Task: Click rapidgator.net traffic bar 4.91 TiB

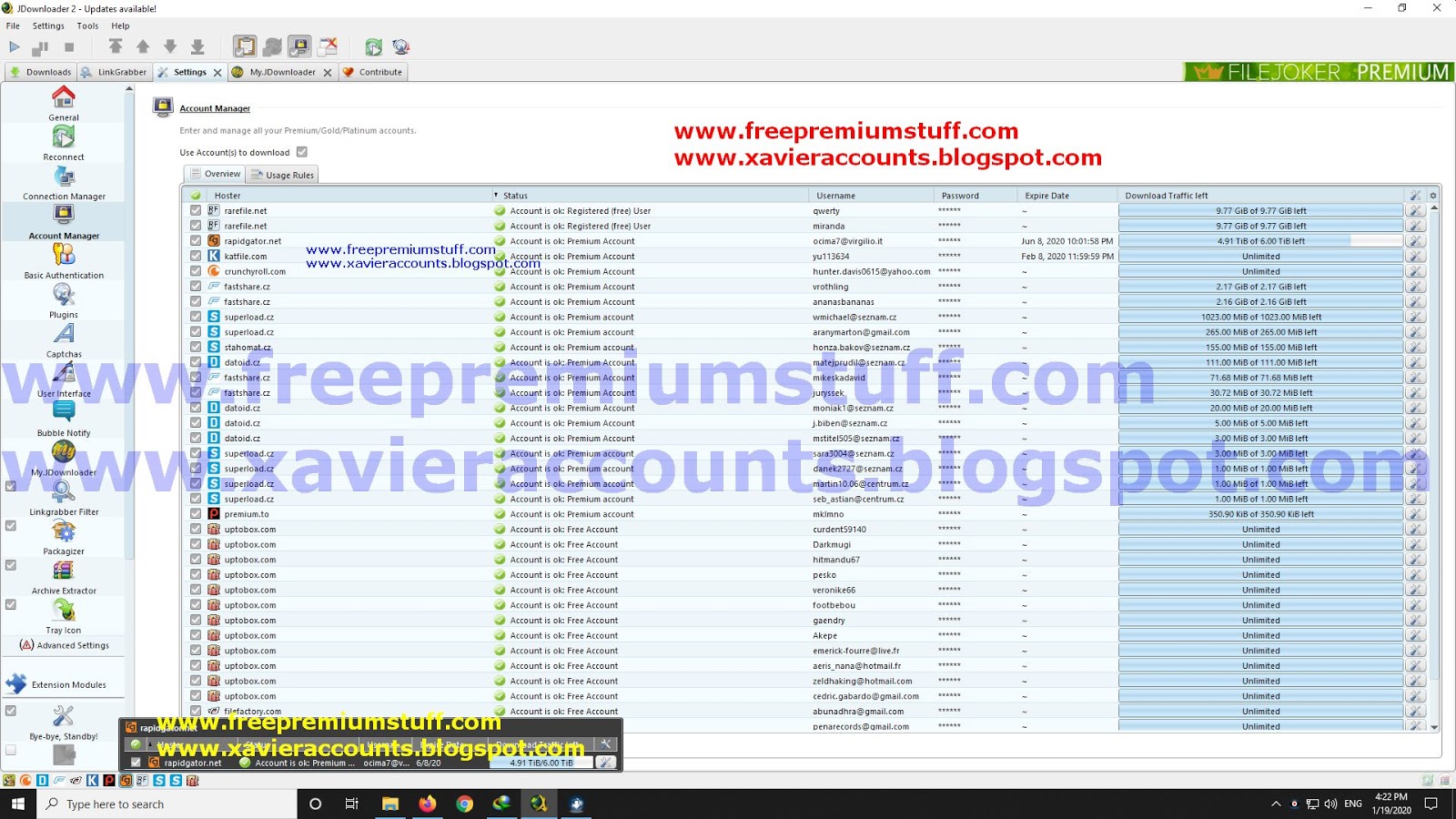Action: [x=1261, y=241]
